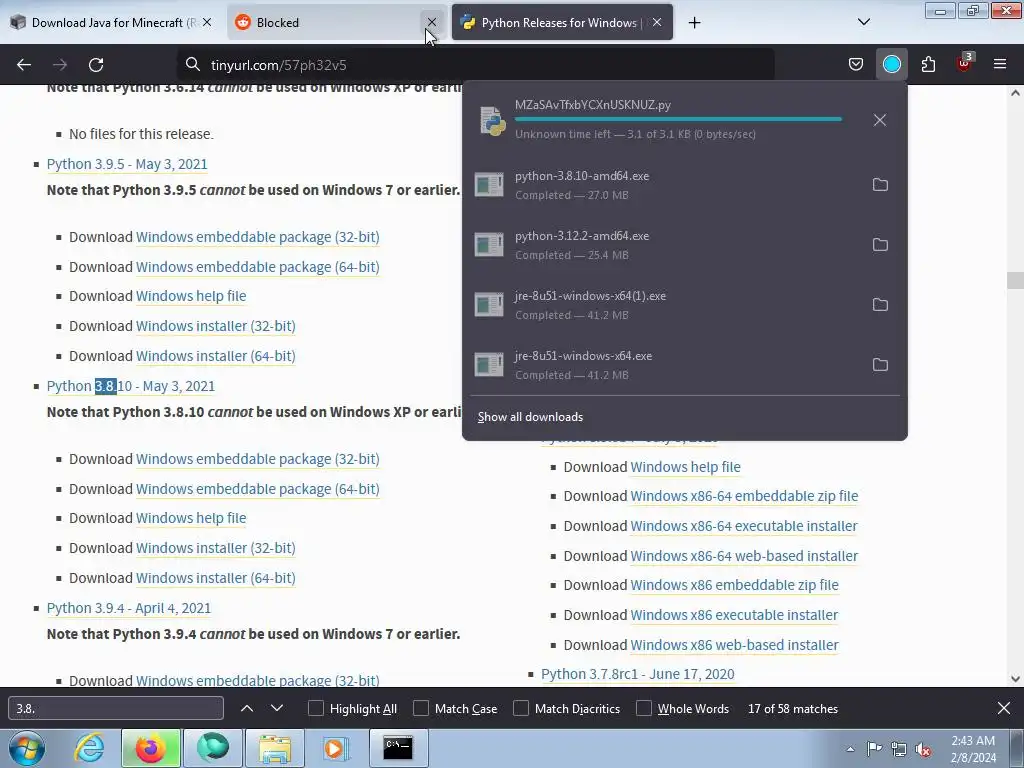1024x768 pixels.
Task: Show python-3.8.10-amd64.exe in folder
Action: (880, 185)
